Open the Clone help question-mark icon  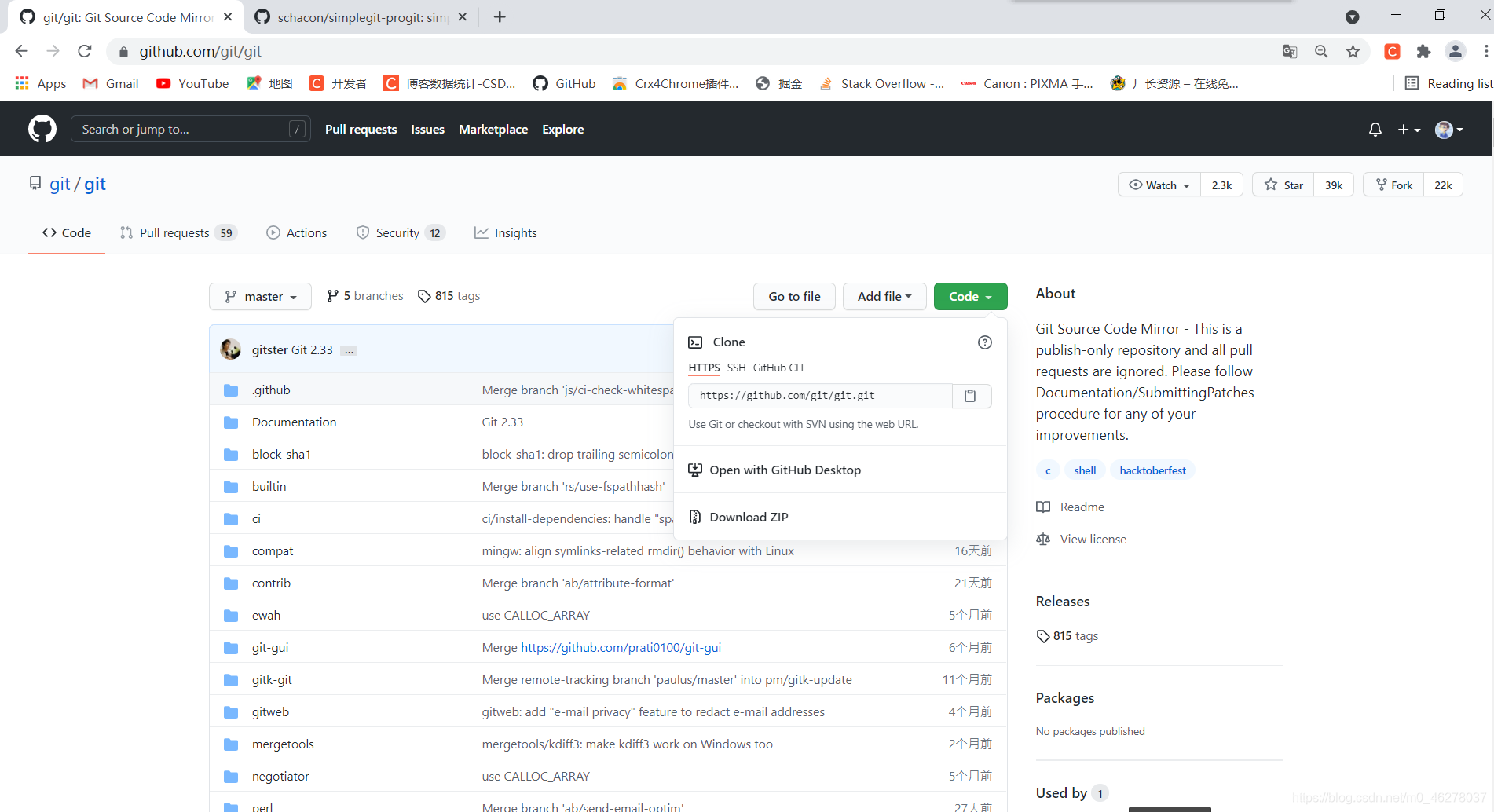click(984, 342)
